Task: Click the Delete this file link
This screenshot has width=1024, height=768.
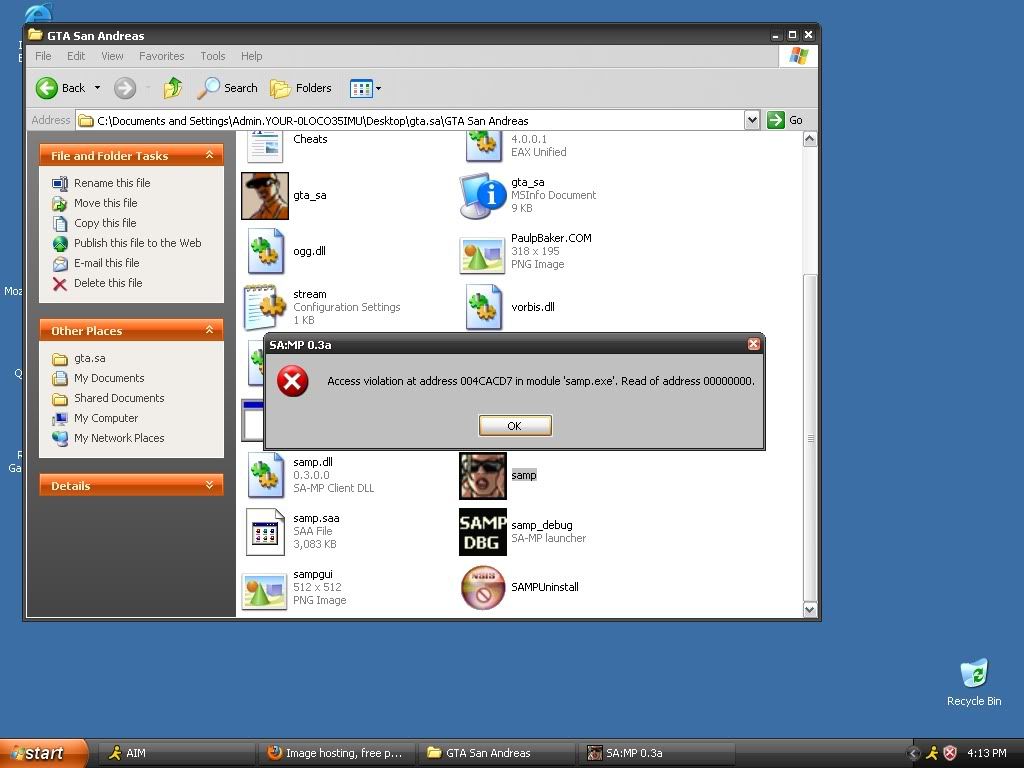Action: [107, 283]
